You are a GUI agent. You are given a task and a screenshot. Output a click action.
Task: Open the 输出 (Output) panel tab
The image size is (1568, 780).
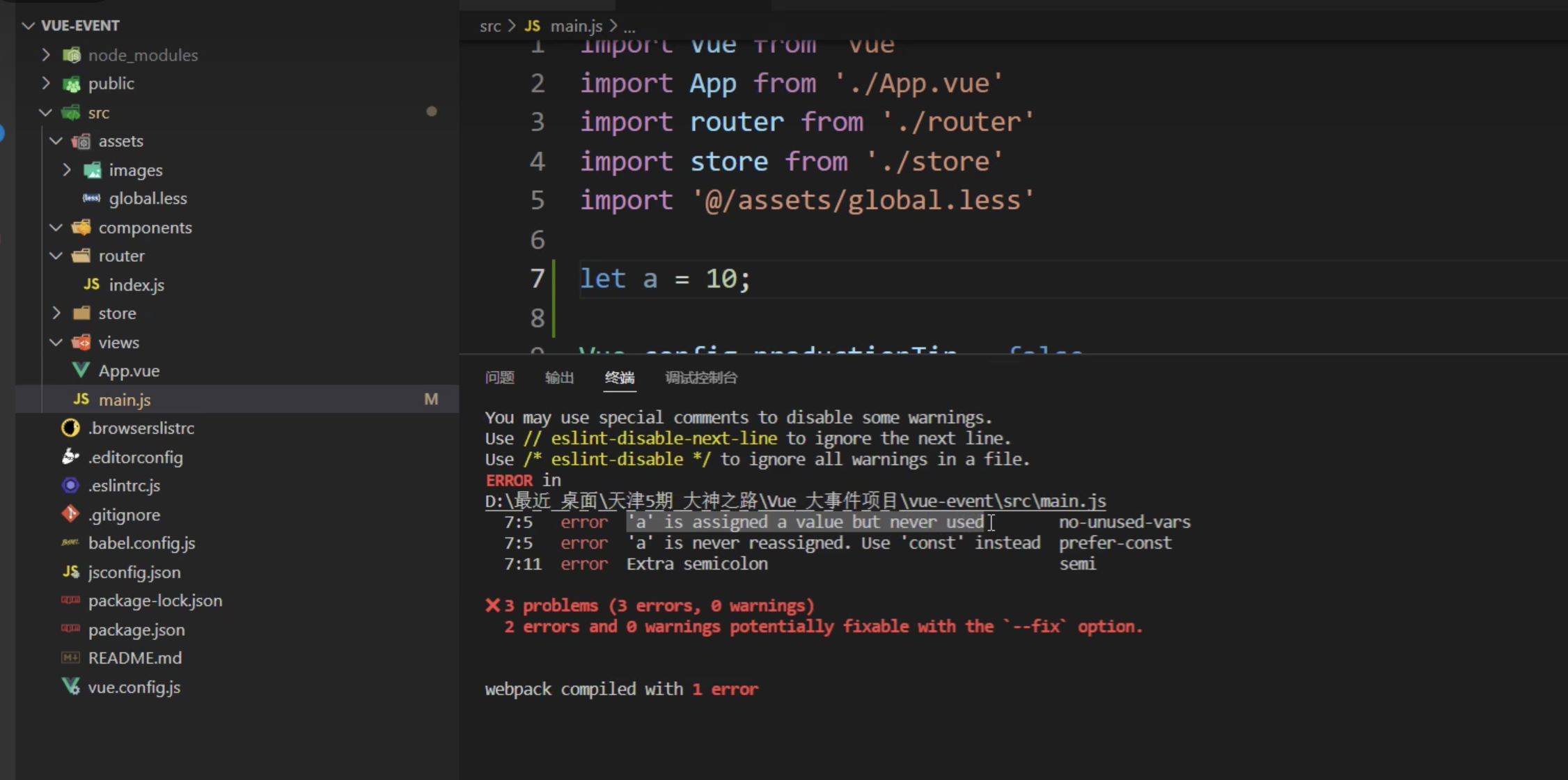click(559, 377)
